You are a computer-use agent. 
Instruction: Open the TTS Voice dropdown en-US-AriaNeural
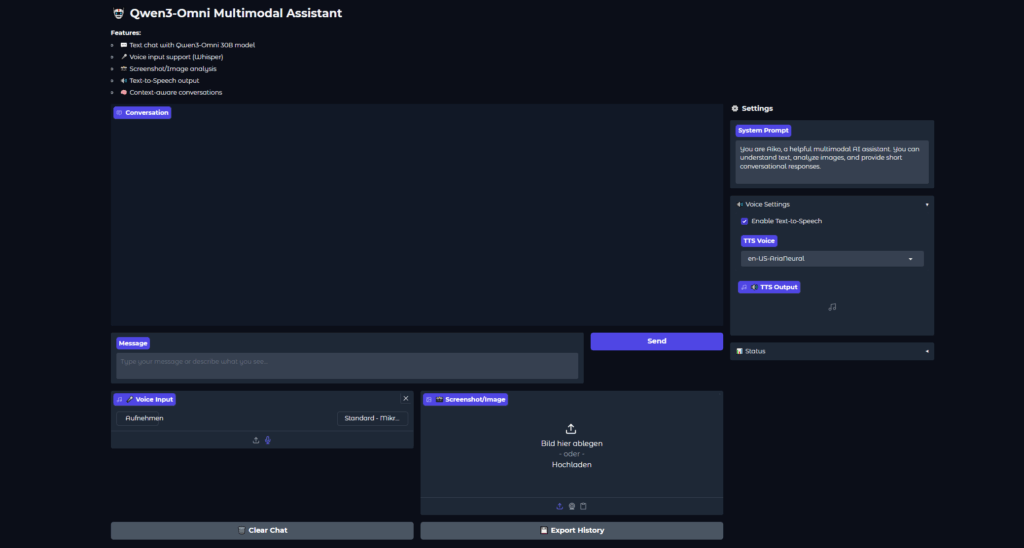pyautogui.click(x=831, y=259)
